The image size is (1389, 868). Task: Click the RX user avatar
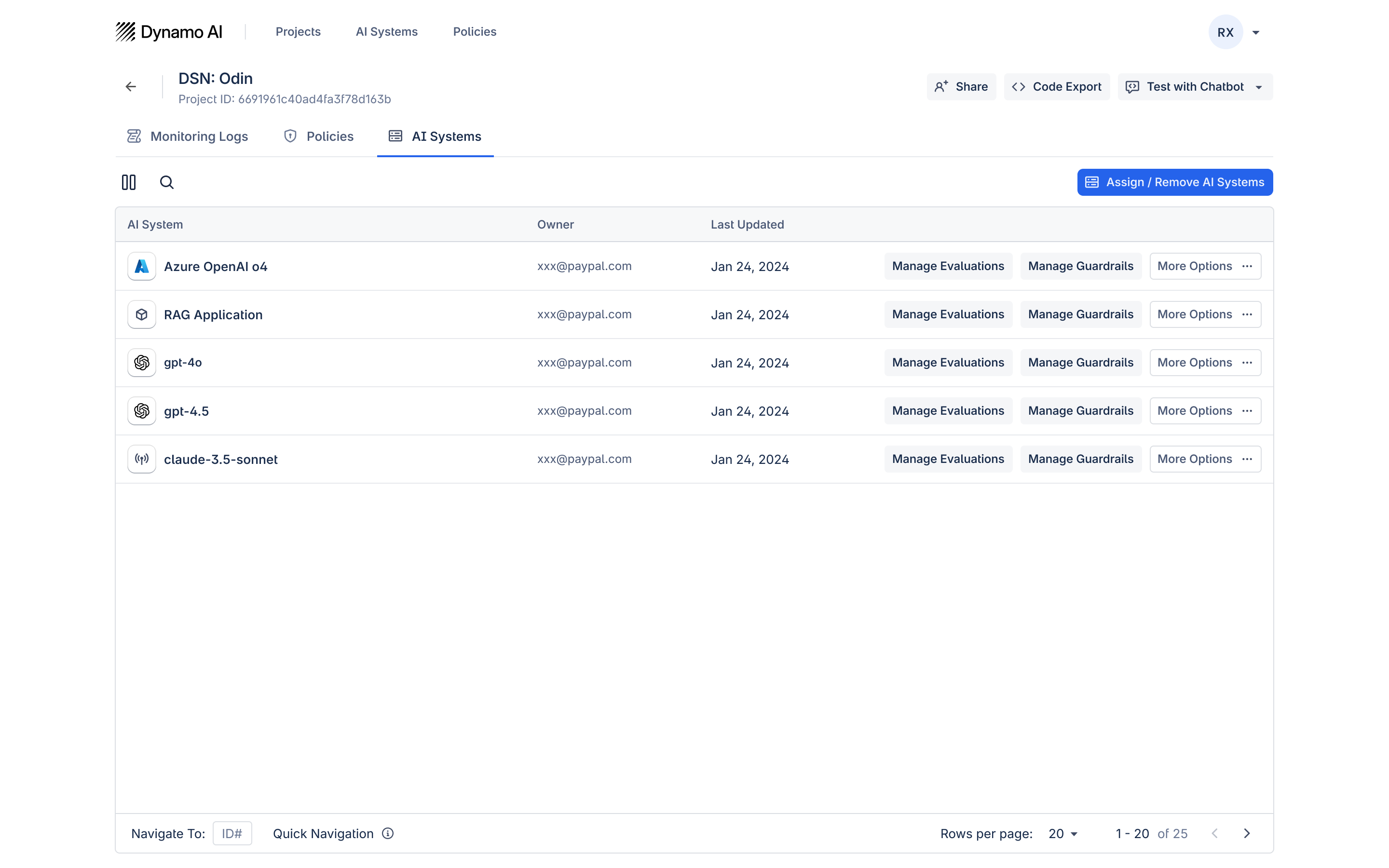(1226, 32)
